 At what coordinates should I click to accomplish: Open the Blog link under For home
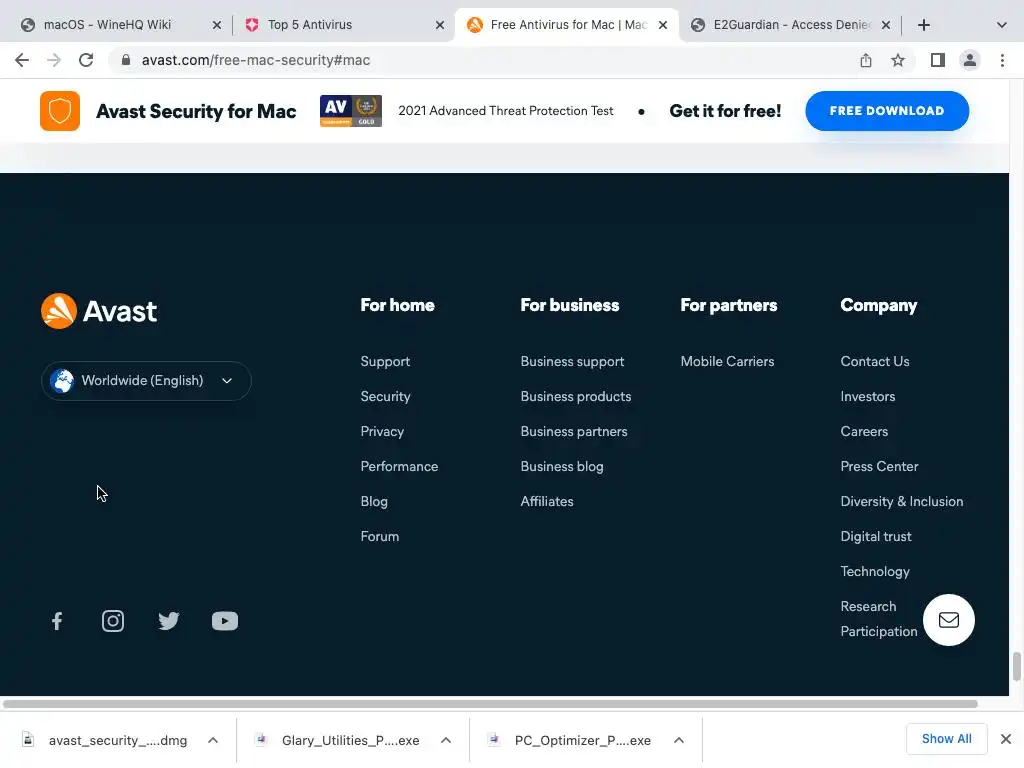(374, 502)
